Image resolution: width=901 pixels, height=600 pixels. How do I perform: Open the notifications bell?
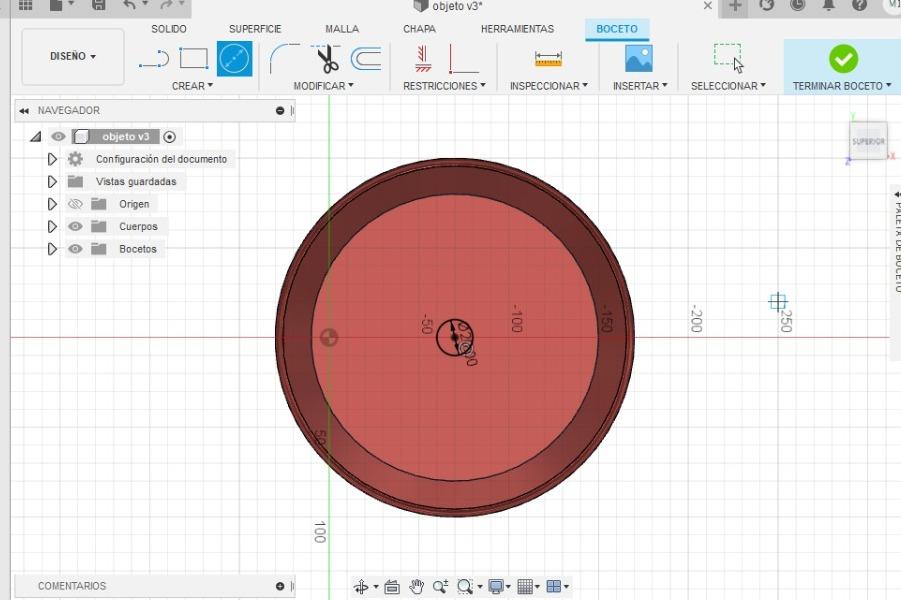tap(828, 5)
